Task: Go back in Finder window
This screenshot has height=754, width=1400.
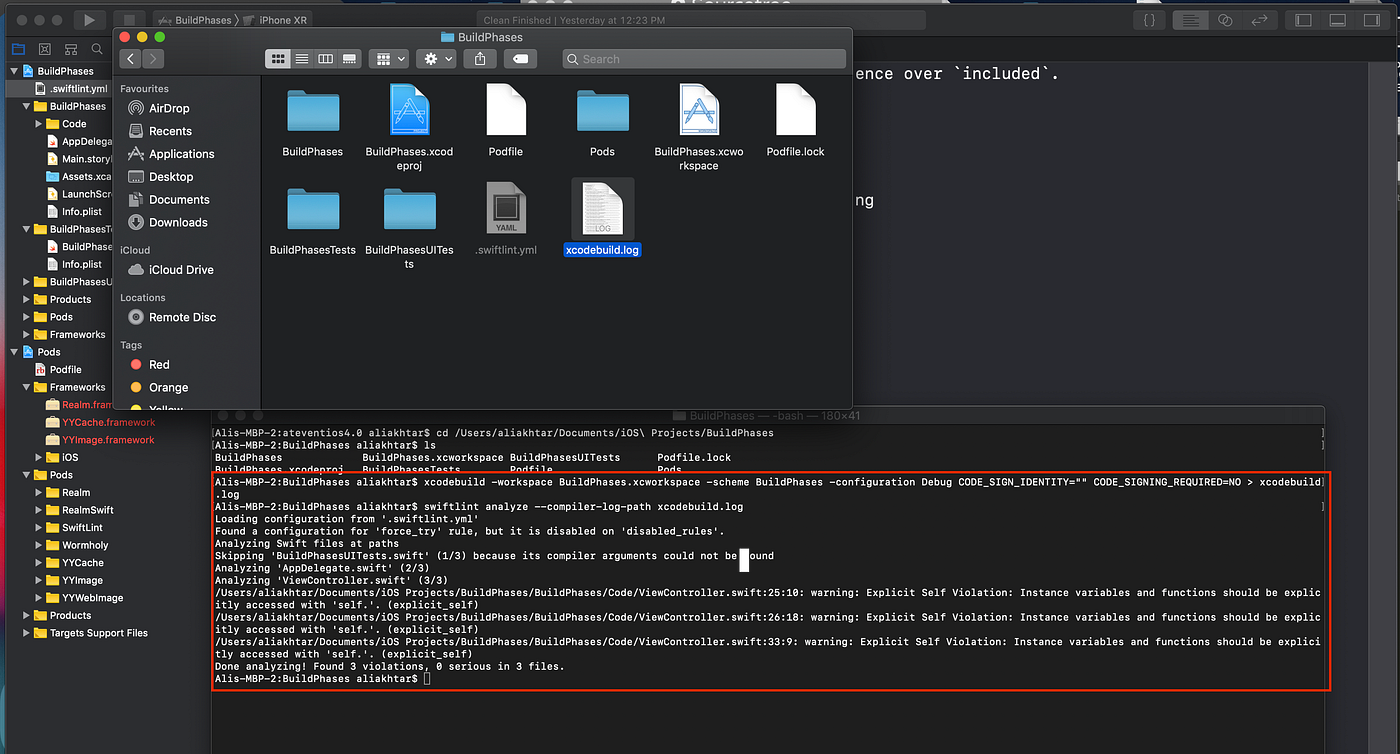Action: pyautogui.click(x=131, y=59)
